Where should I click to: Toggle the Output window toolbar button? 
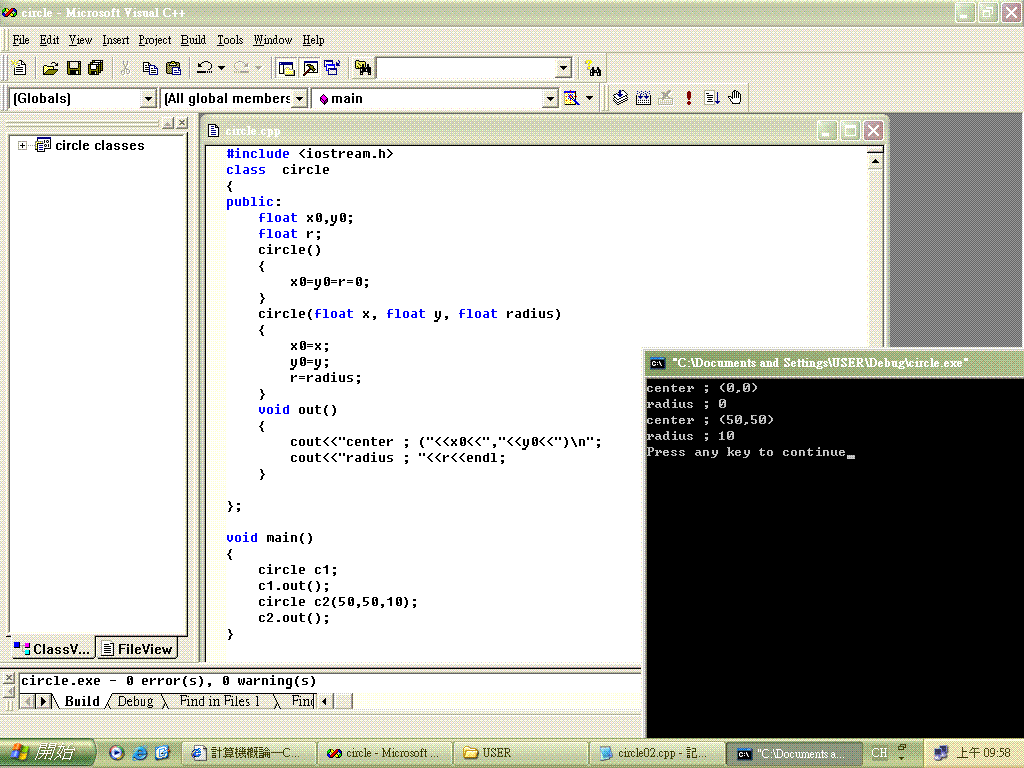point(310,68)
